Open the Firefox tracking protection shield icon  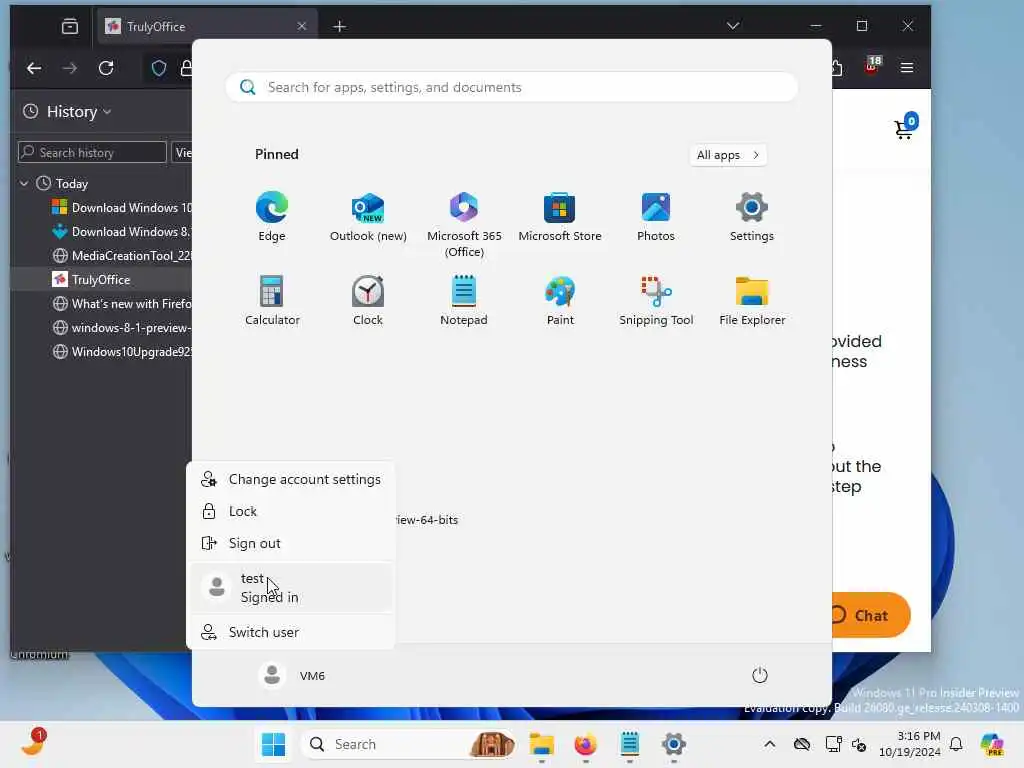pos(159,68)
